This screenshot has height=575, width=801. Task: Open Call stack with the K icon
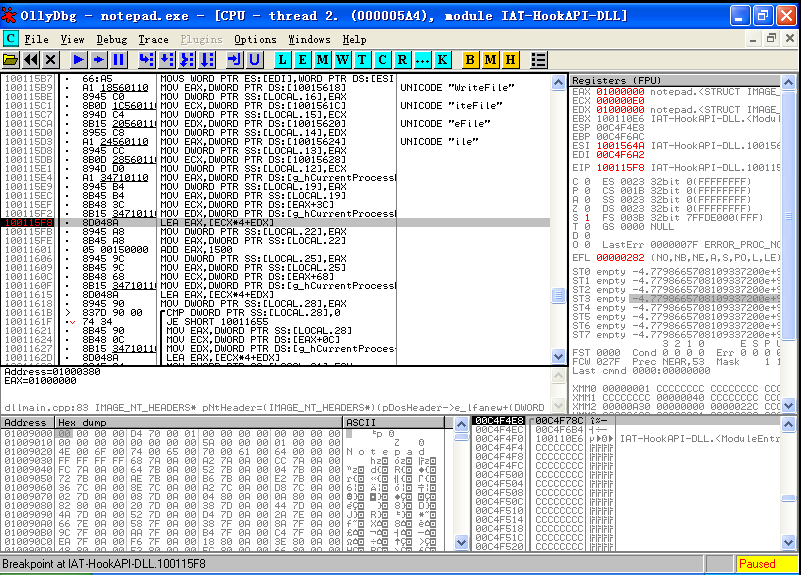tap(442, 60)
